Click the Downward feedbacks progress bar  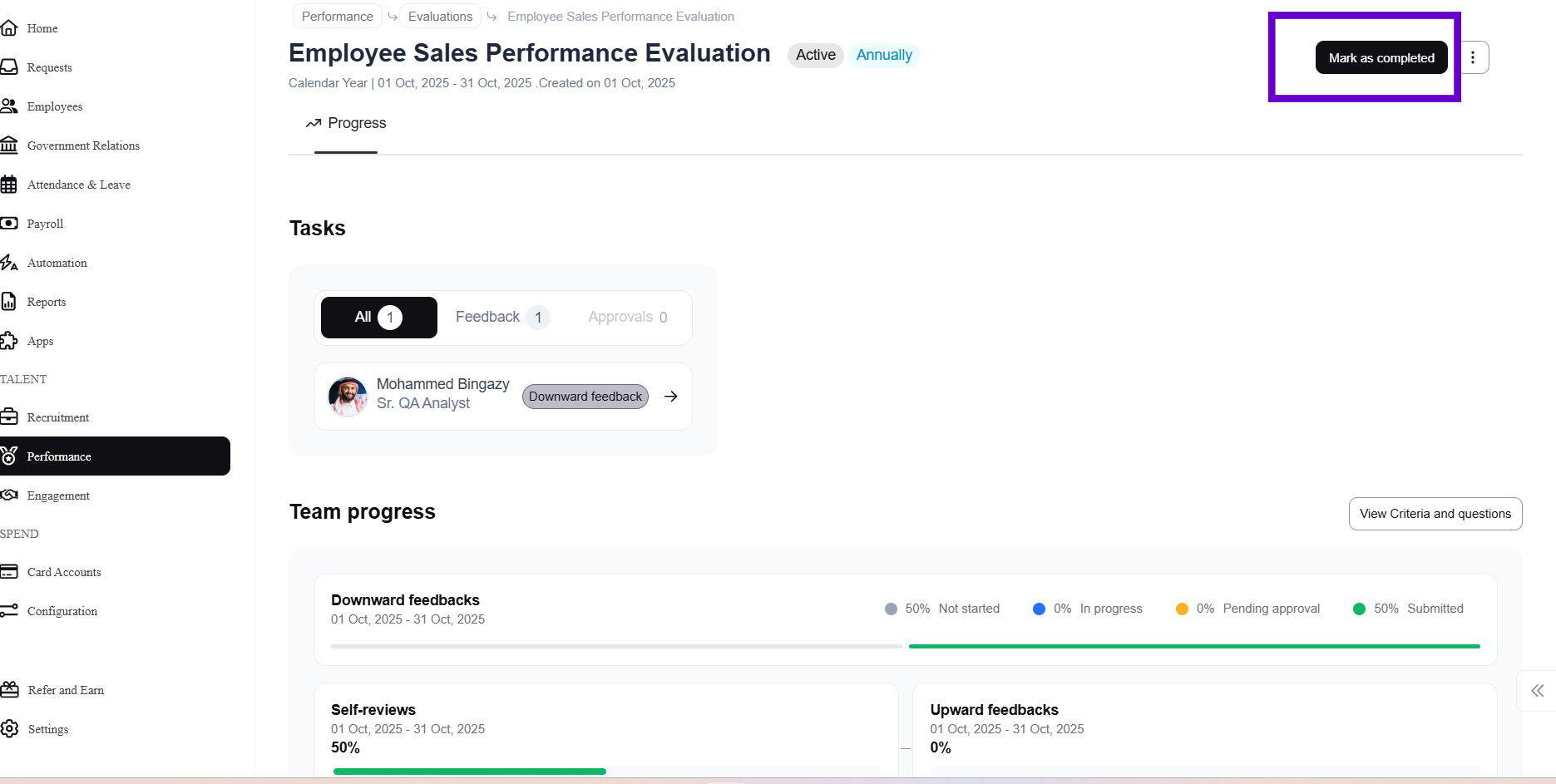tap(905, 646)
